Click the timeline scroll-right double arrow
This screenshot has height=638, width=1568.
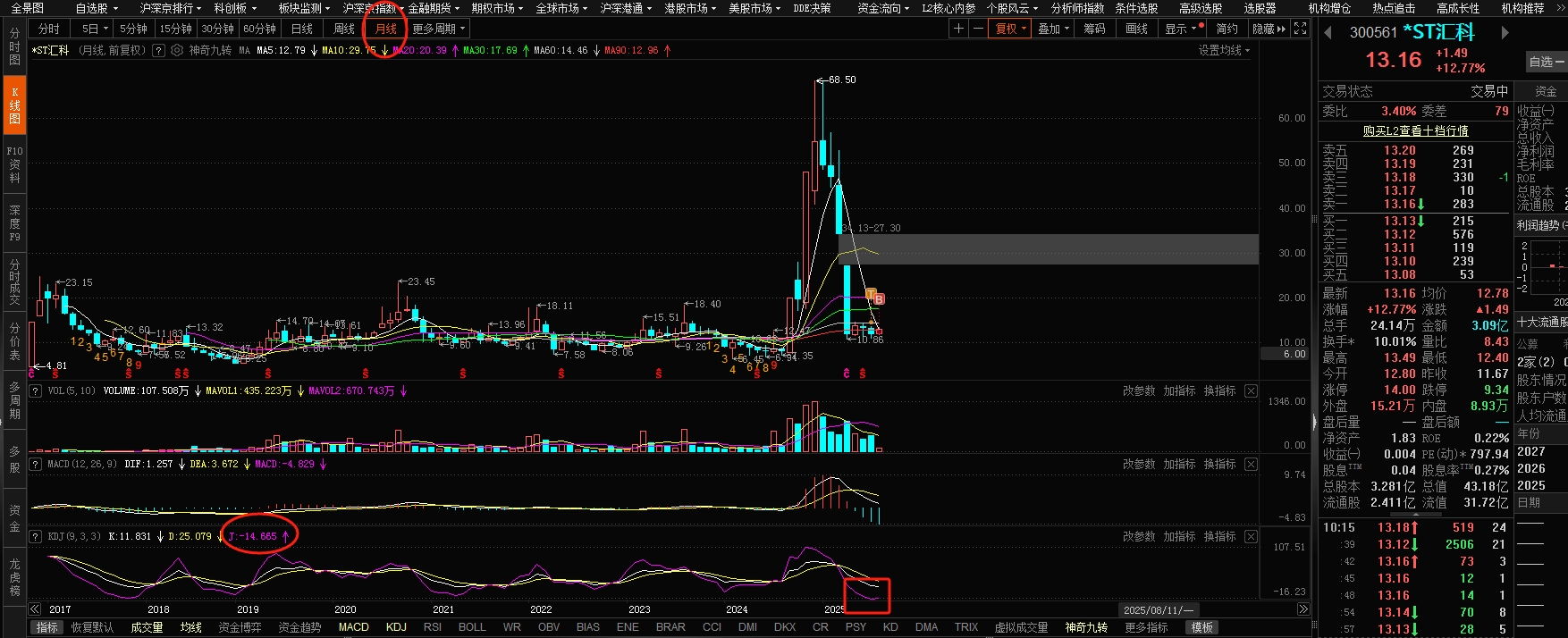pyautogui.click(x=1303, y=609)
